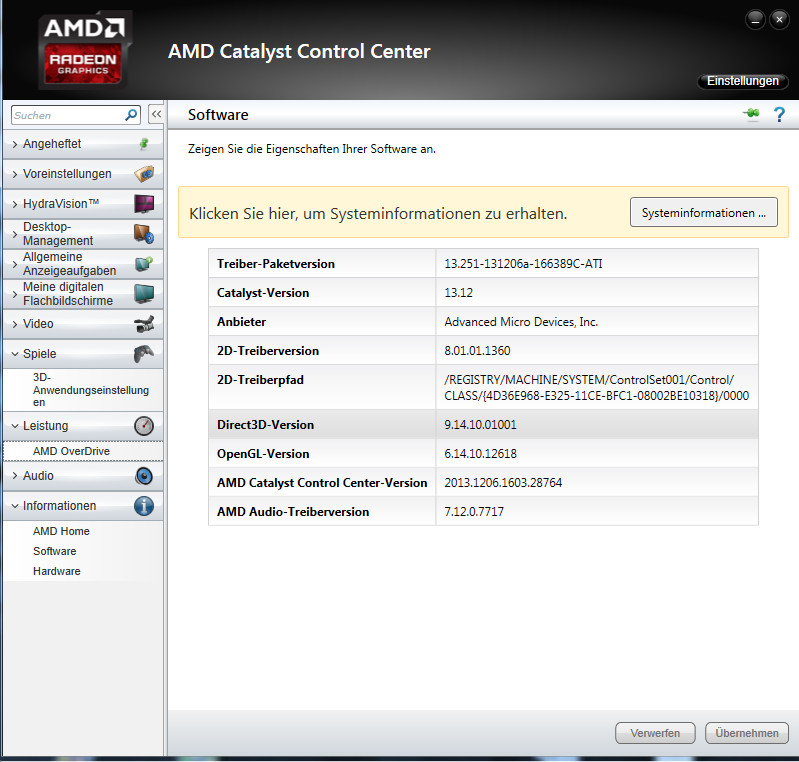Click the Leistung gauge icon
Screen dimensions: 799x762
pyautogui.click(x=144, y=426)
